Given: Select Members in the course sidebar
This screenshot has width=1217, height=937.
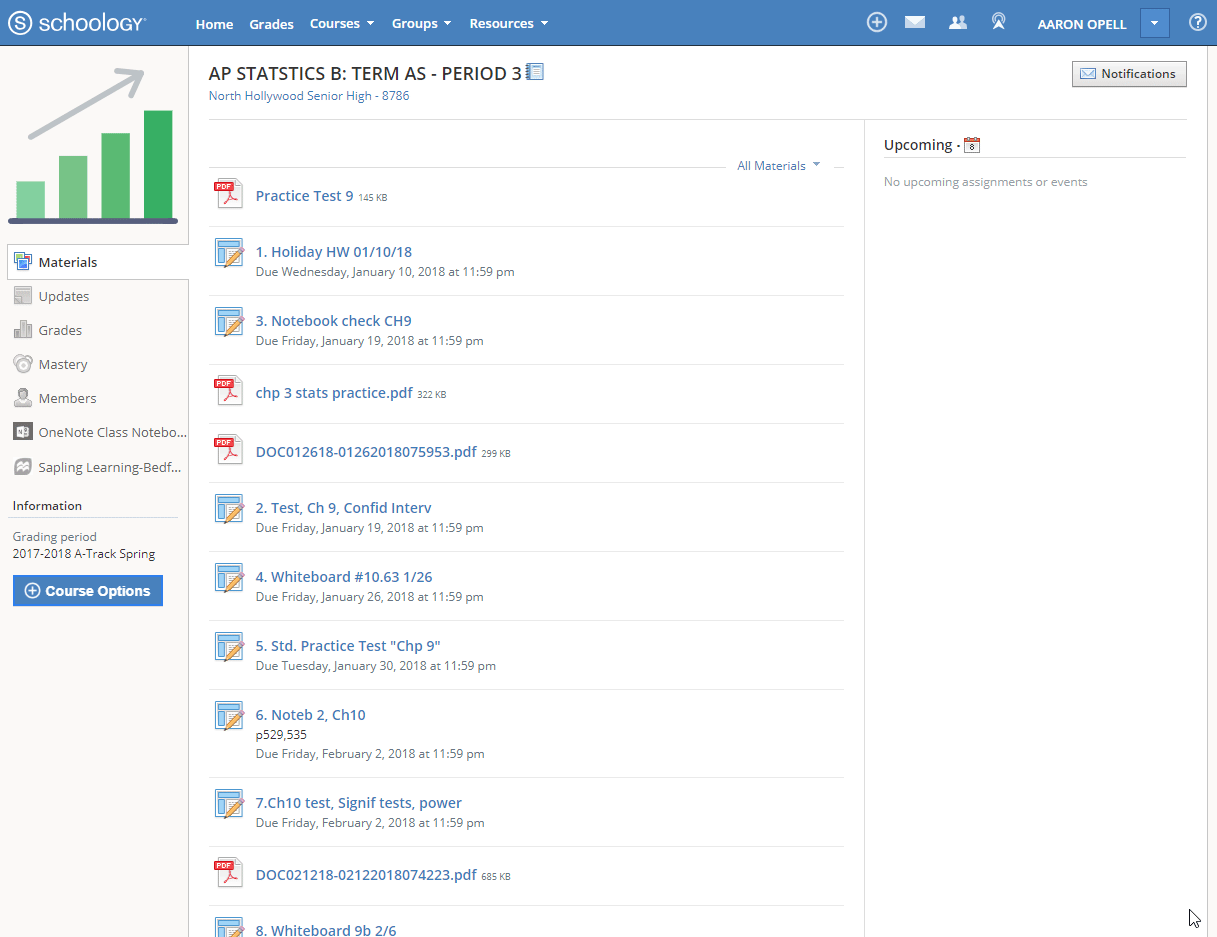Looking at the screenshot, I should (67, 398).
